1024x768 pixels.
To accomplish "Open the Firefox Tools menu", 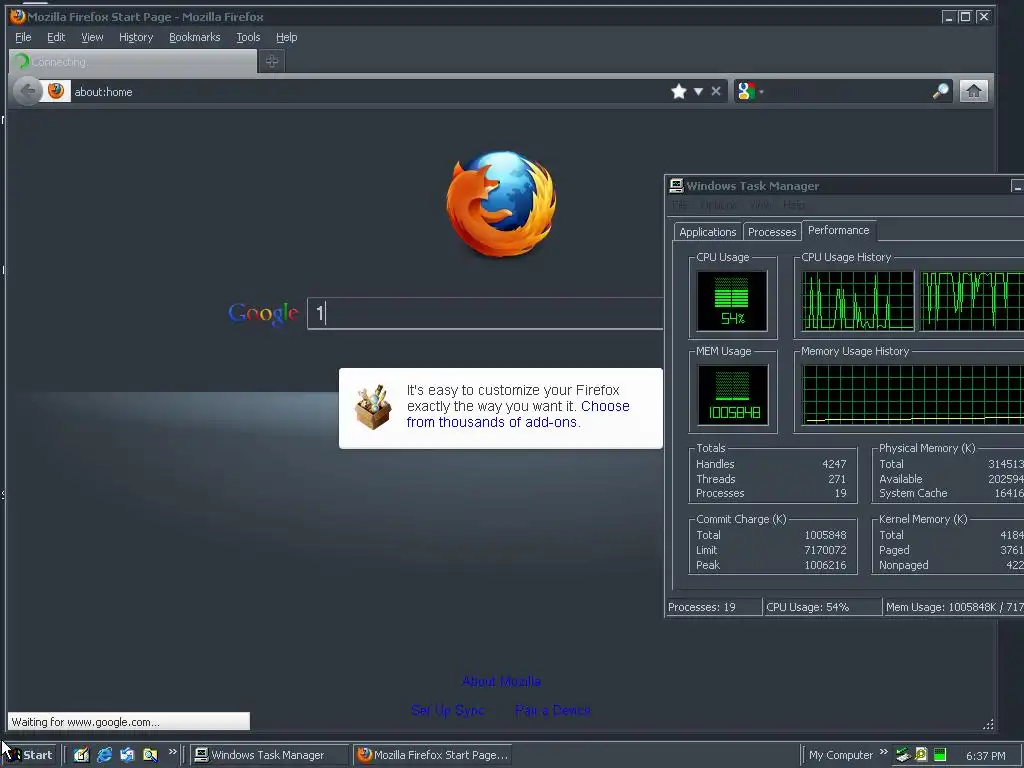I will pos(248,37).
